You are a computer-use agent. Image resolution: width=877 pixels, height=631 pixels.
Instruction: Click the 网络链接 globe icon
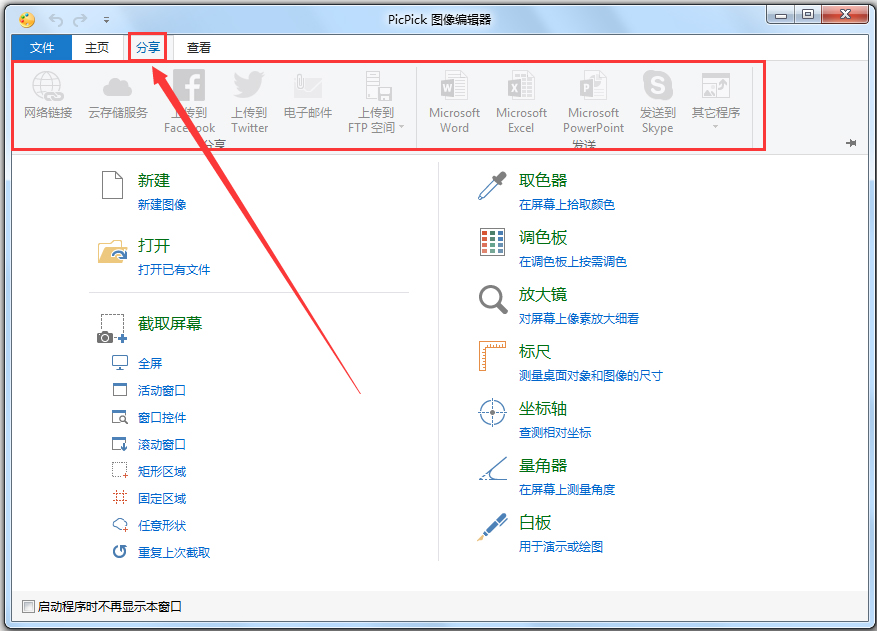click(x=48, y=86)
